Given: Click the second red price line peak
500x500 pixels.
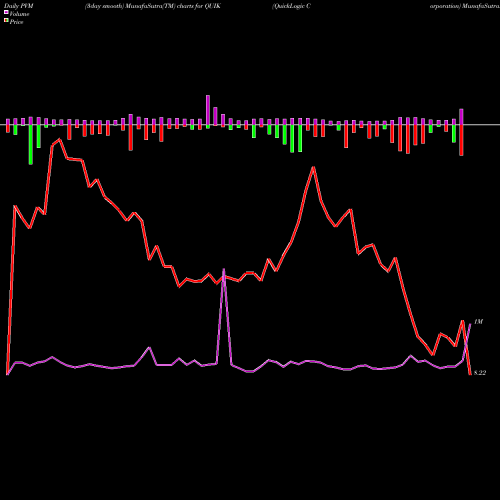Looking at the screenshot, I should point(313,167).
